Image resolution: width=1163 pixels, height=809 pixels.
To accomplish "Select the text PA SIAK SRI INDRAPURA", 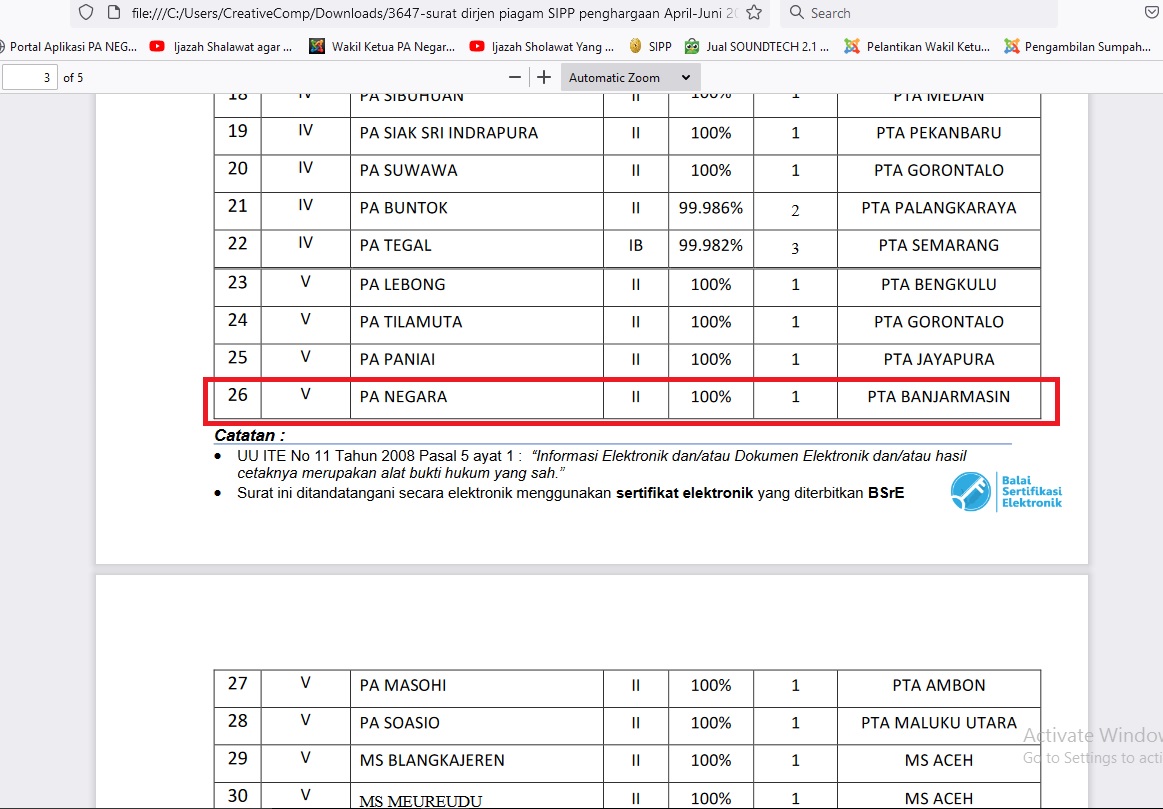I will coord(449,133).
